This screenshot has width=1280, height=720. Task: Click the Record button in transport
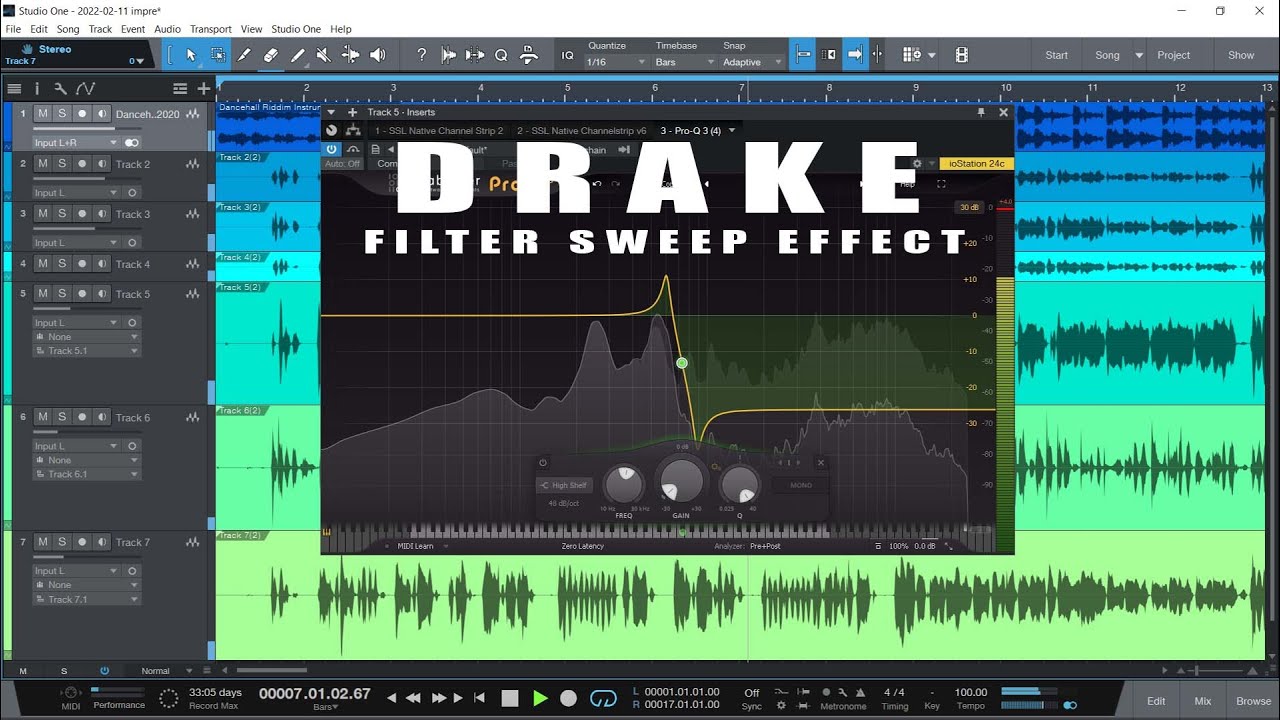pos(569,698)
